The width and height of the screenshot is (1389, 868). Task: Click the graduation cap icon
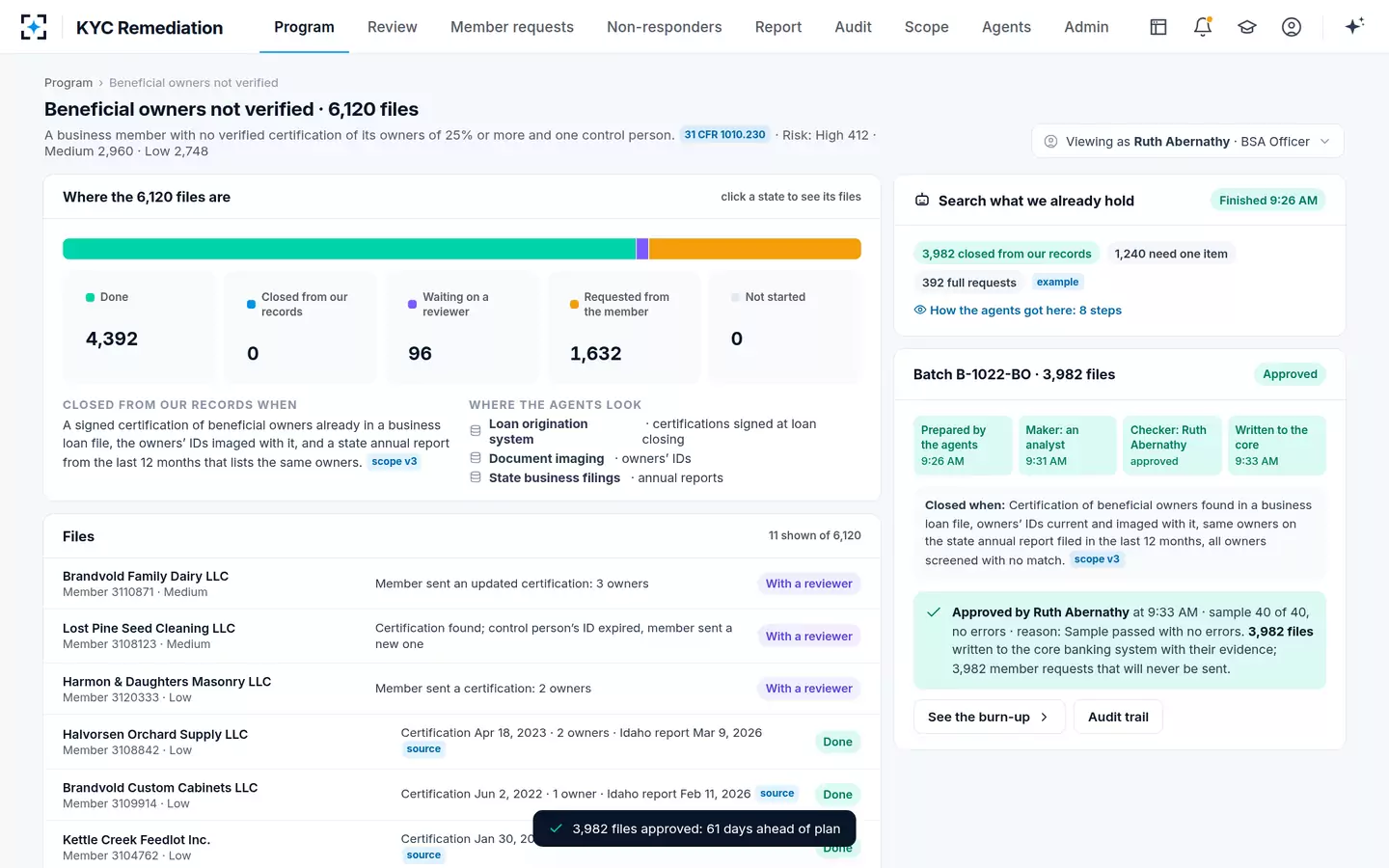pyautogui.click(x=1247, y=27)
